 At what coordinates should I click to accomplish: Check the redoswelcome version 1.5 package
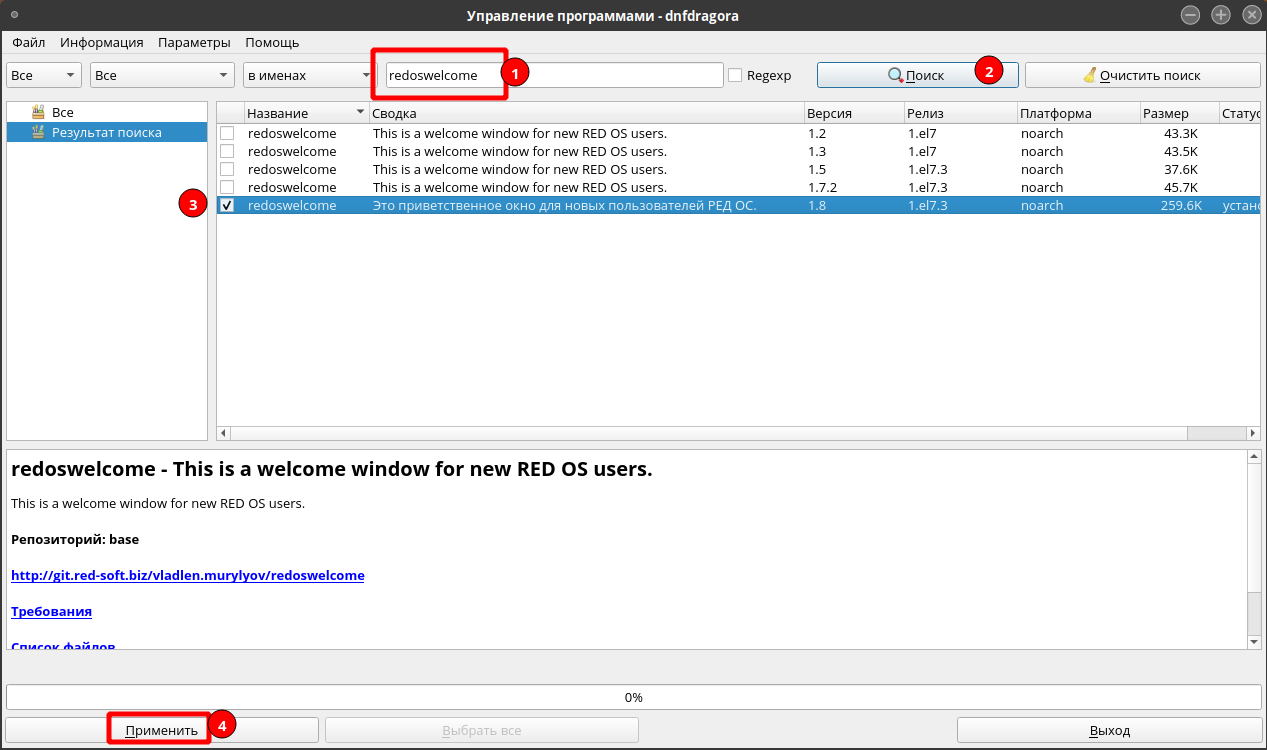227,169
